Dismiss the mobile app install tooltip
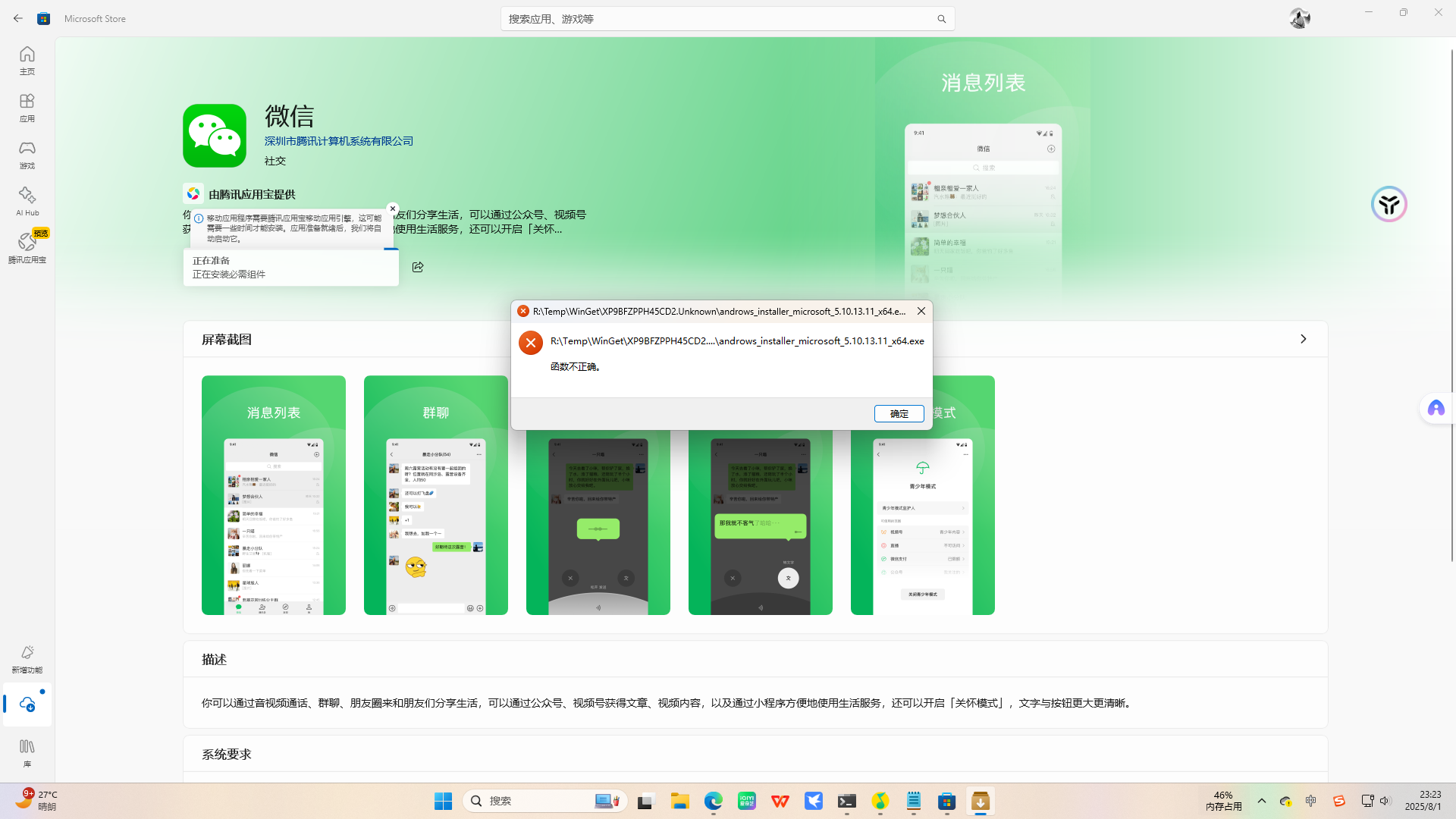 (x=393, y=208)
